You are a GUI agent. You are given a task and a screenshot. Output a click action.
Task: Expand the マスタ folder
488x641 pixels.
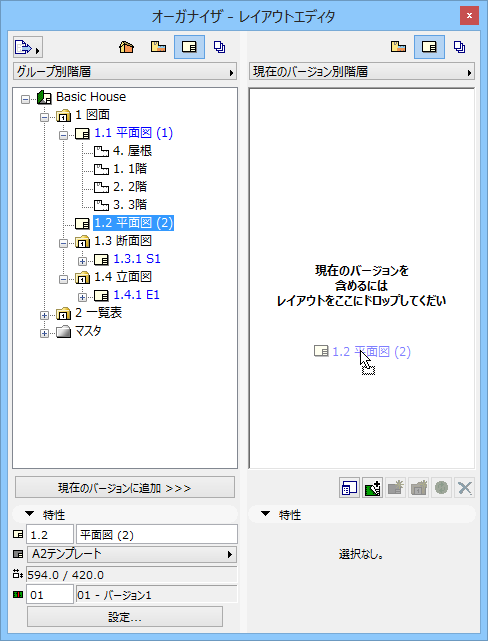pyautogui.click(x=45, y=333)
